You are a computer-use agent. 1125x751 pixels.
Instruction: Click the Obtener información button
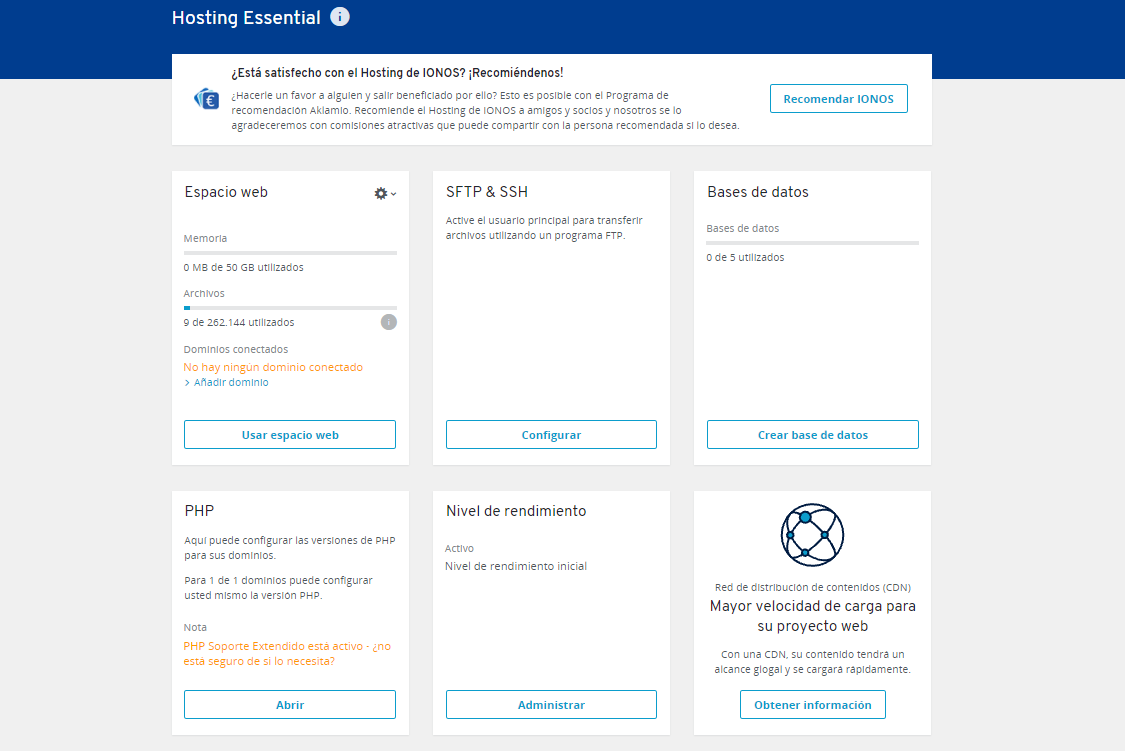tap(813, 704)
